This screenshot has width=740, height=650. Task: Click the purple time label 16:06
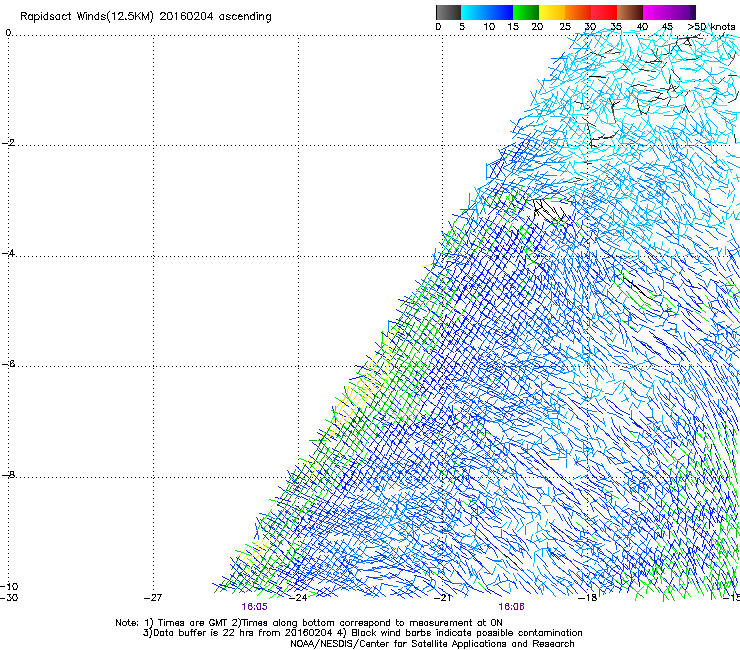pyautogui.click(x=512, y=607)
